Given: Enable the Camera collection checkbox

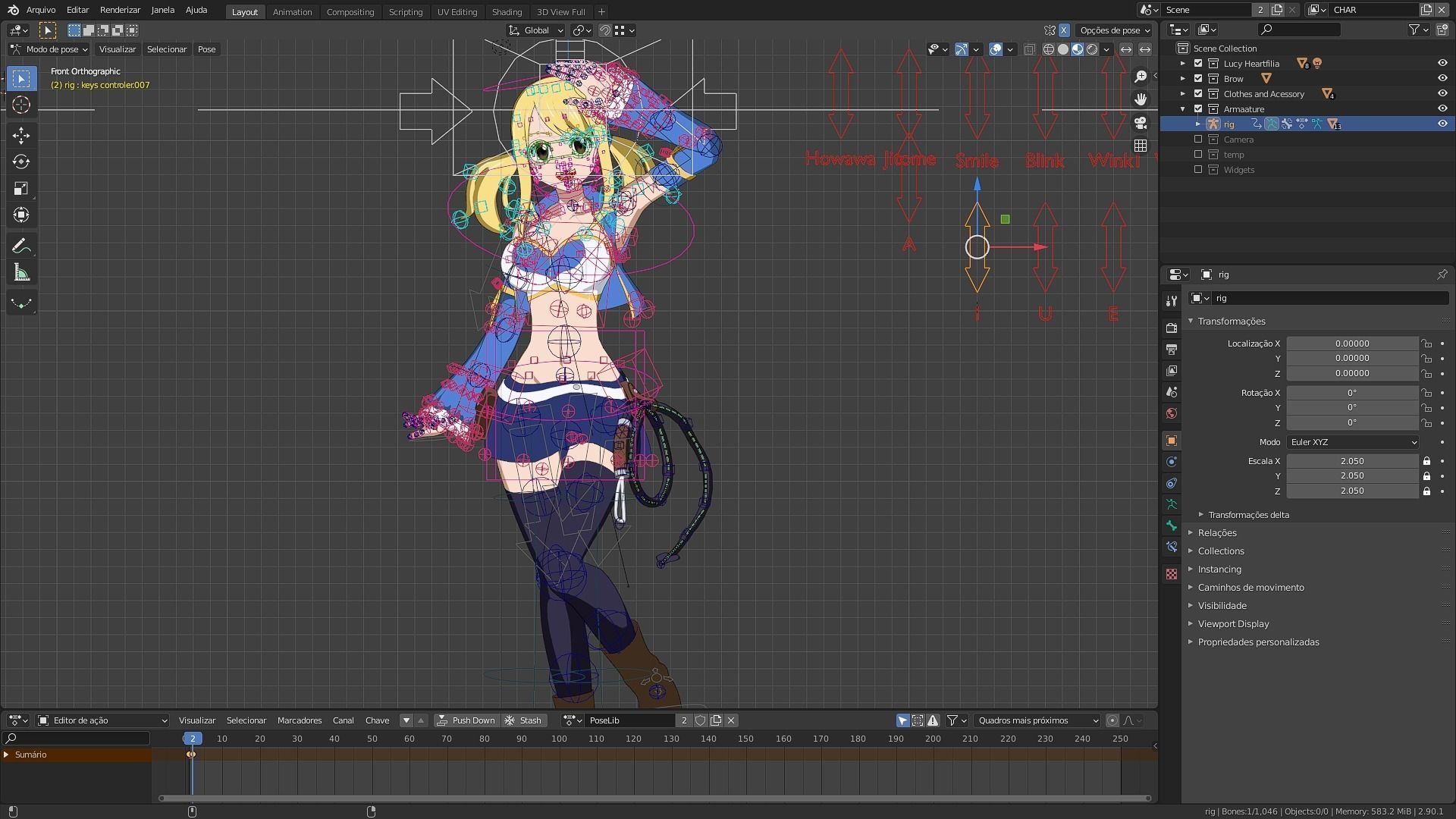Looking at the screenshot, I should (1198, 140).
